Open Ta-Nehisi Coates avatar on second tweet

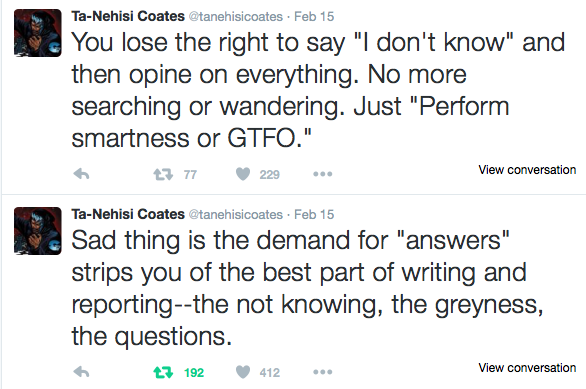[x=37, y=231]
